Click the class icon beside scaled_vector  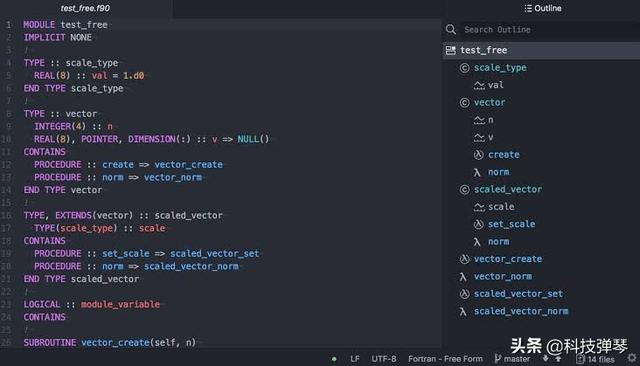pyautogui.click(x=464, y=189)
